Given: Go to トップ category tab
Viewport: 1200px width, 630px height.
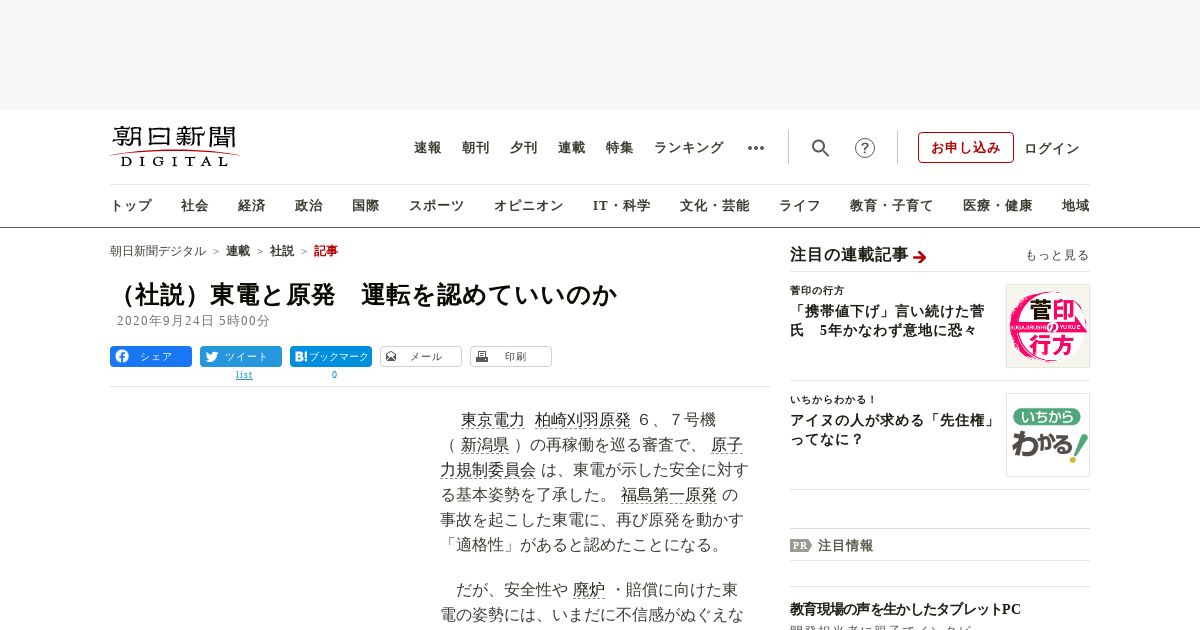Looking at the screenshot, I should pos(131,206).
